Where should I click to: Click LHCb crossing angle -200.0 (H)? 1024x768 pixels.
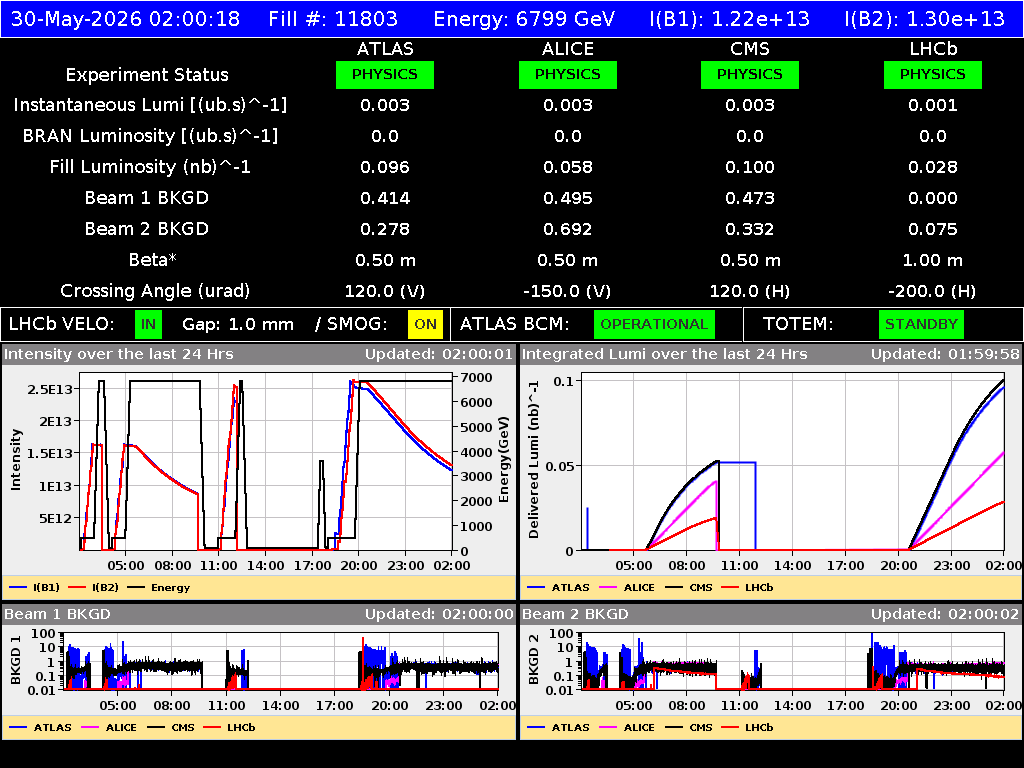pos(933,291)
